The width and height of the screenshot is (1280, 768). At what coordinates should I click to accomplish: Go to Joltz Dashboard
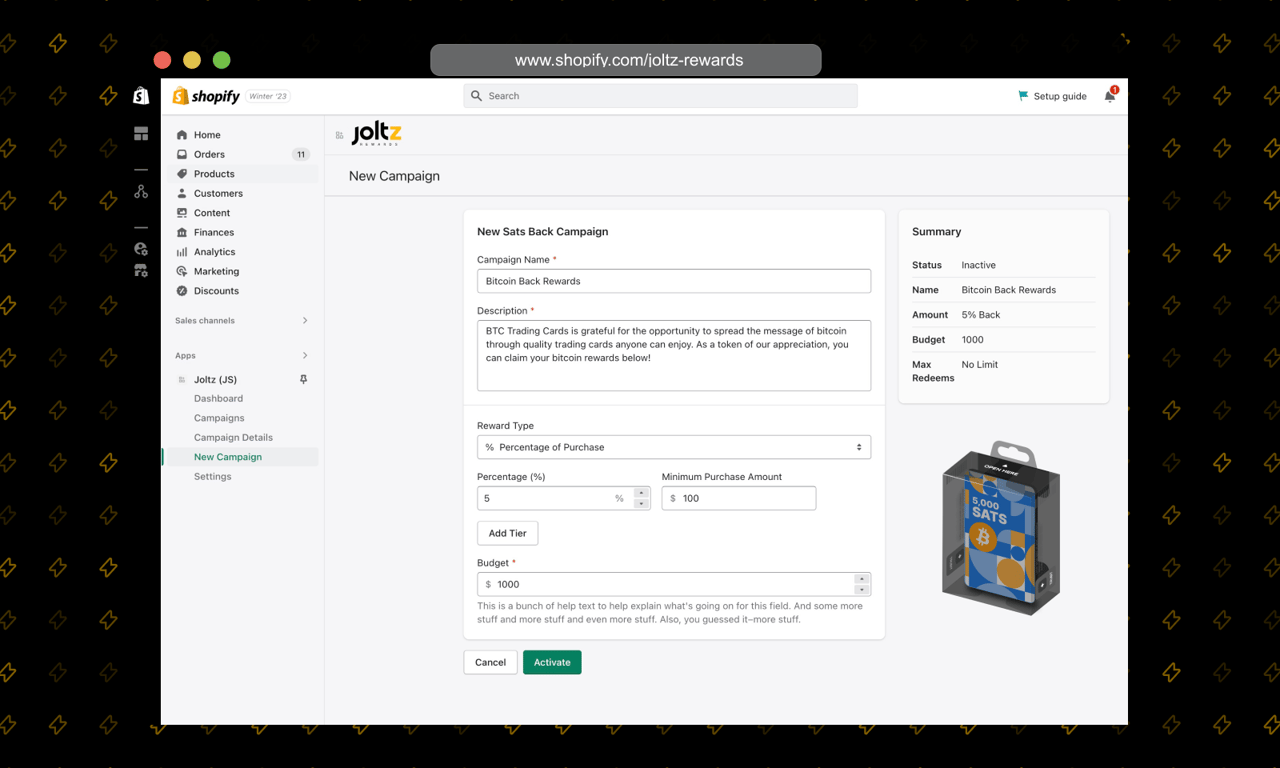coord(218,399)
